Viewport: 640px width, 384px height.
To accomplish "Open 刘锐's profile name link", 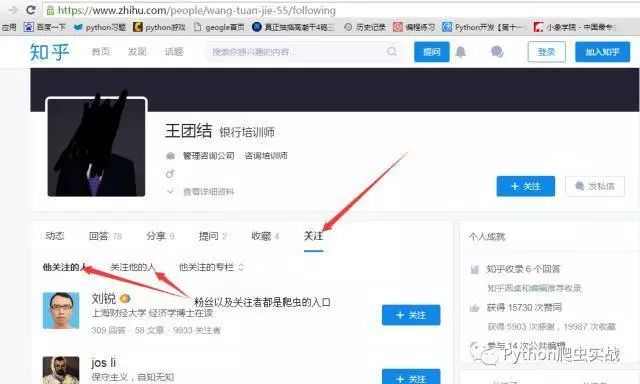I will (104, 298).
